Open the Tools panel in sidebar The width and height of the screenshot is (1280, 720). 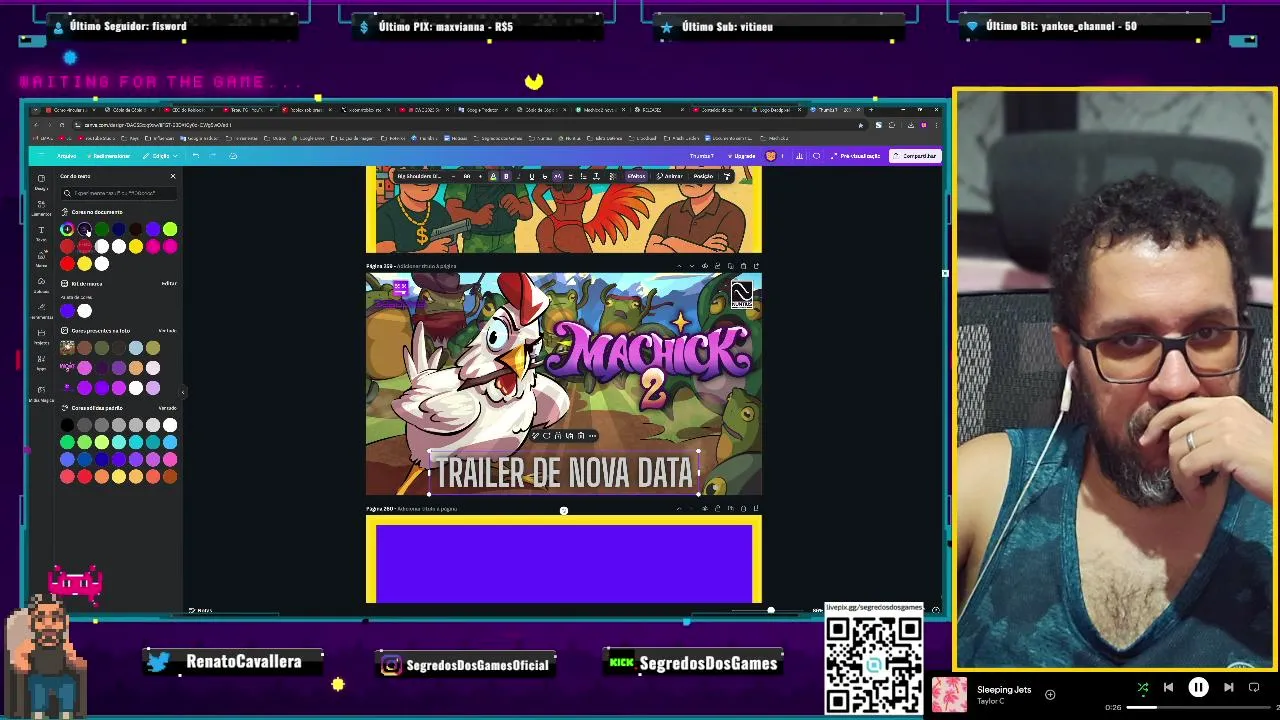41,310
